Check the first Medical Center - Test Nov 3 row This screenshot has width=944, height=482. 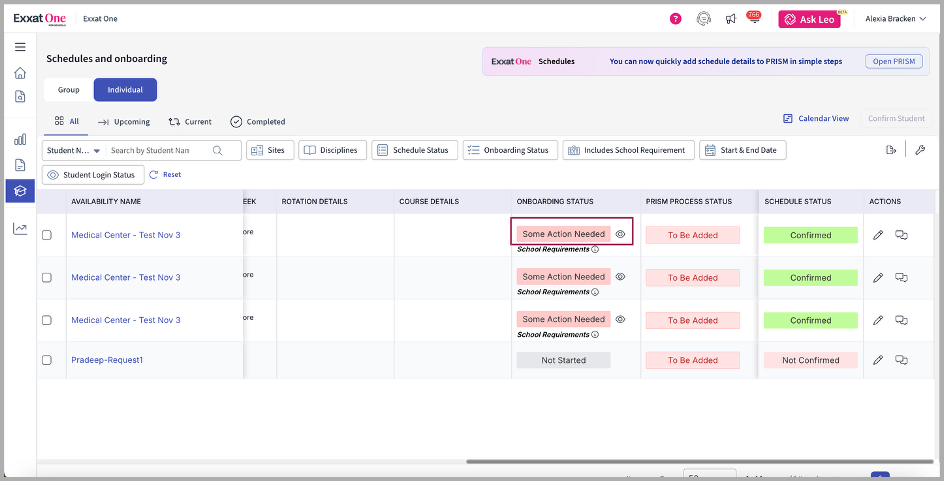(47, 235)
